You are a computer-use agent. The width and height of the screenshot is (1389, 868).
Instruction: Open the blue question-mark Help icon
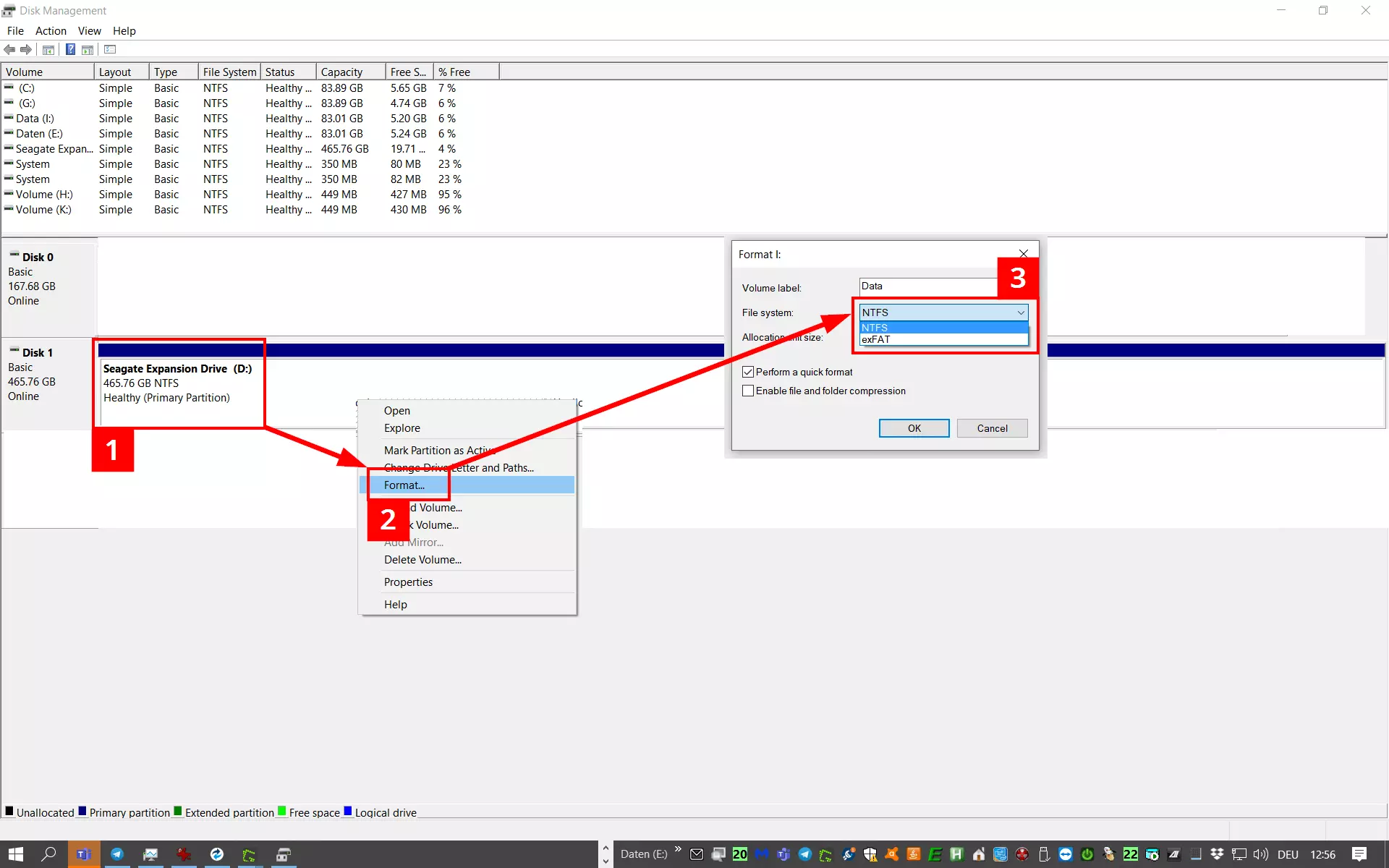click(70, 49)
